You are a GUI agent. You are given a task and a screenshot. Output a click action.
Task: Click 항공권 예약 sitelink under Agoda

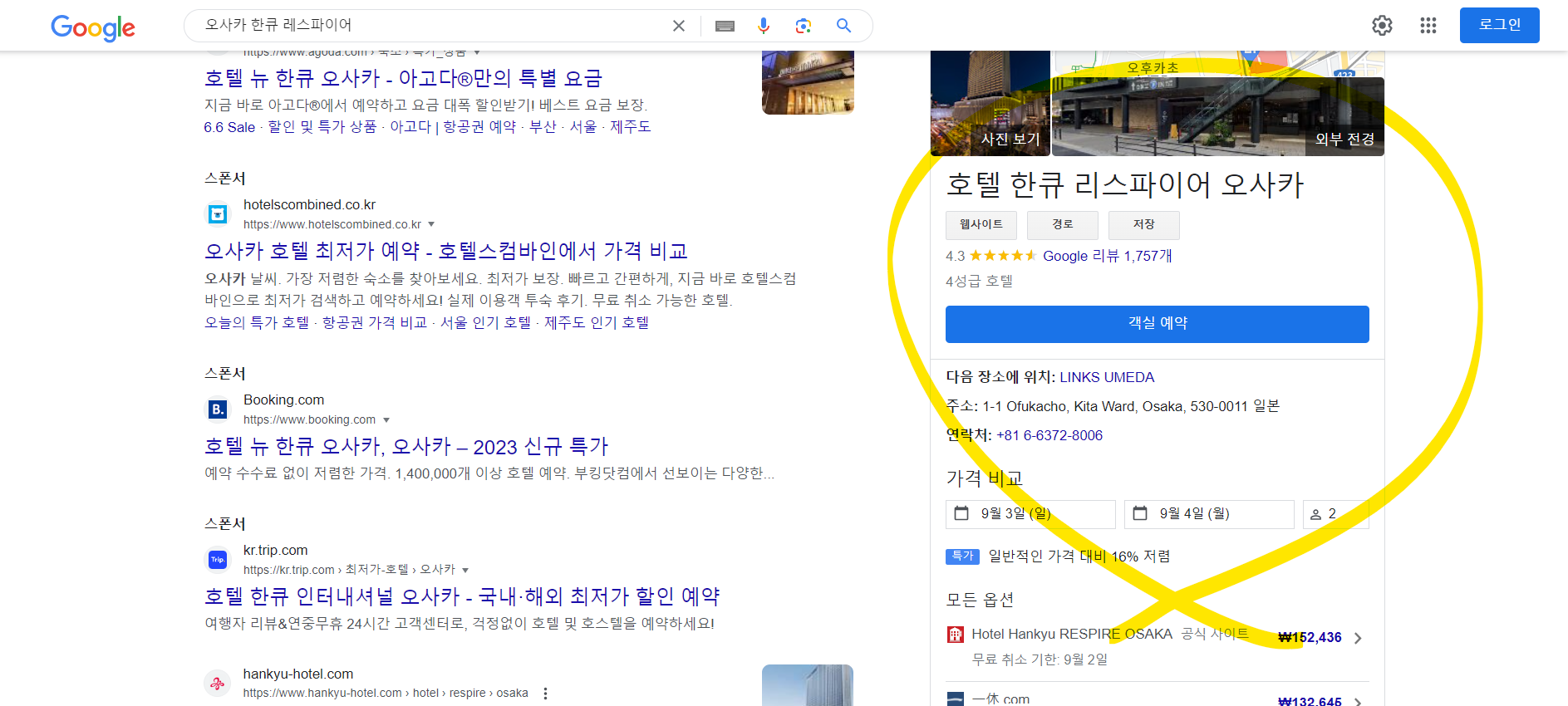(x=479, y=127)
